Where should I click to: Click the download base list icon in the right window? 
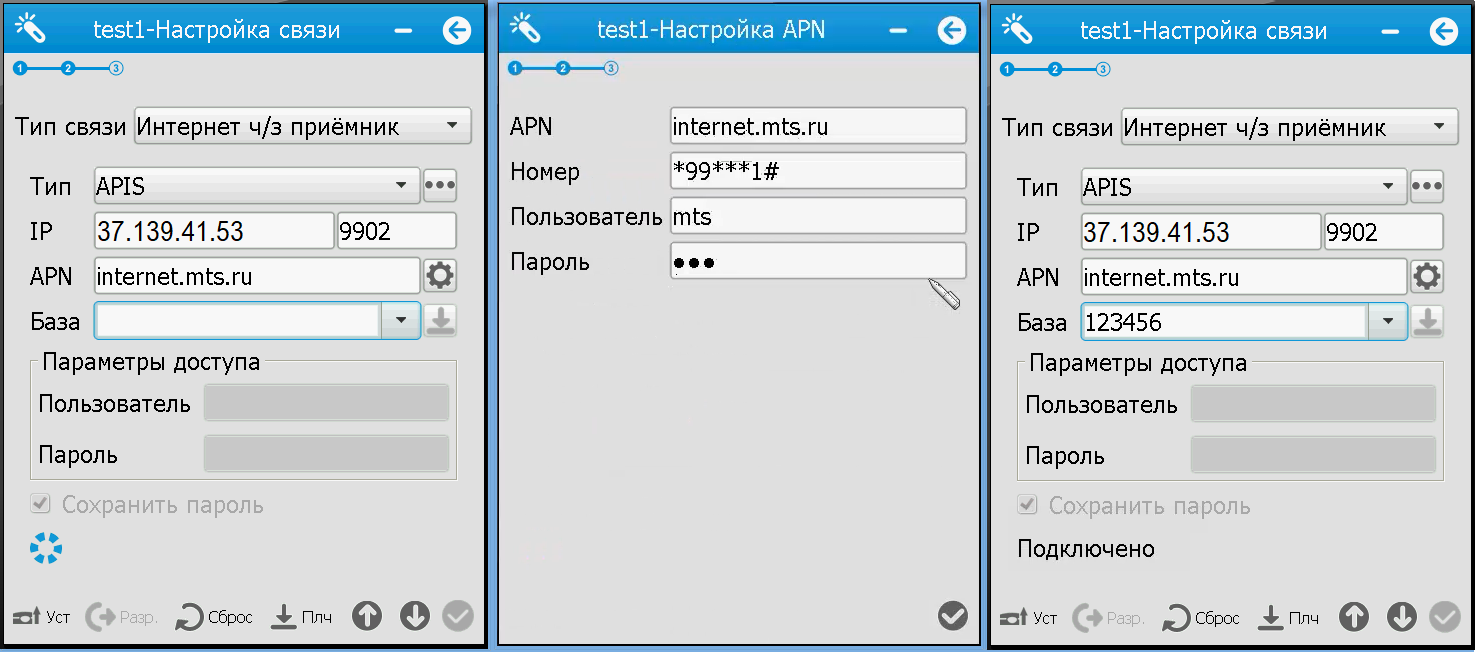pos(1427,321)
